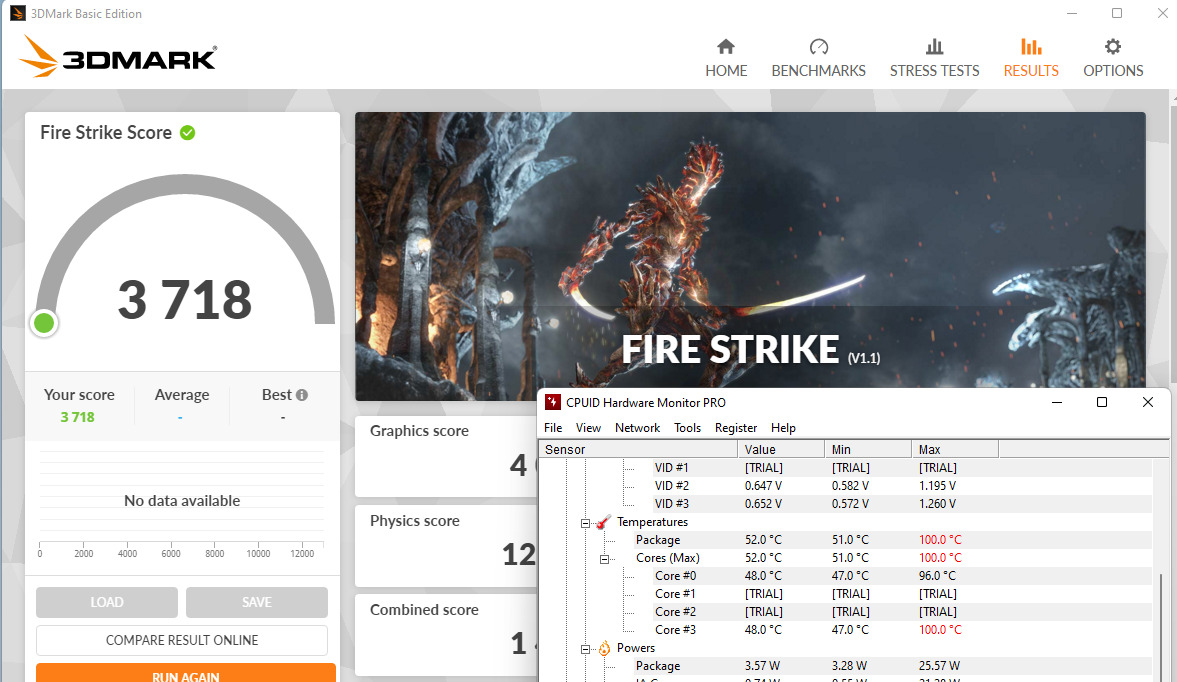Select the VID #1 row
This screenshot has width=1177, height=682.
(x=846, y=467)
